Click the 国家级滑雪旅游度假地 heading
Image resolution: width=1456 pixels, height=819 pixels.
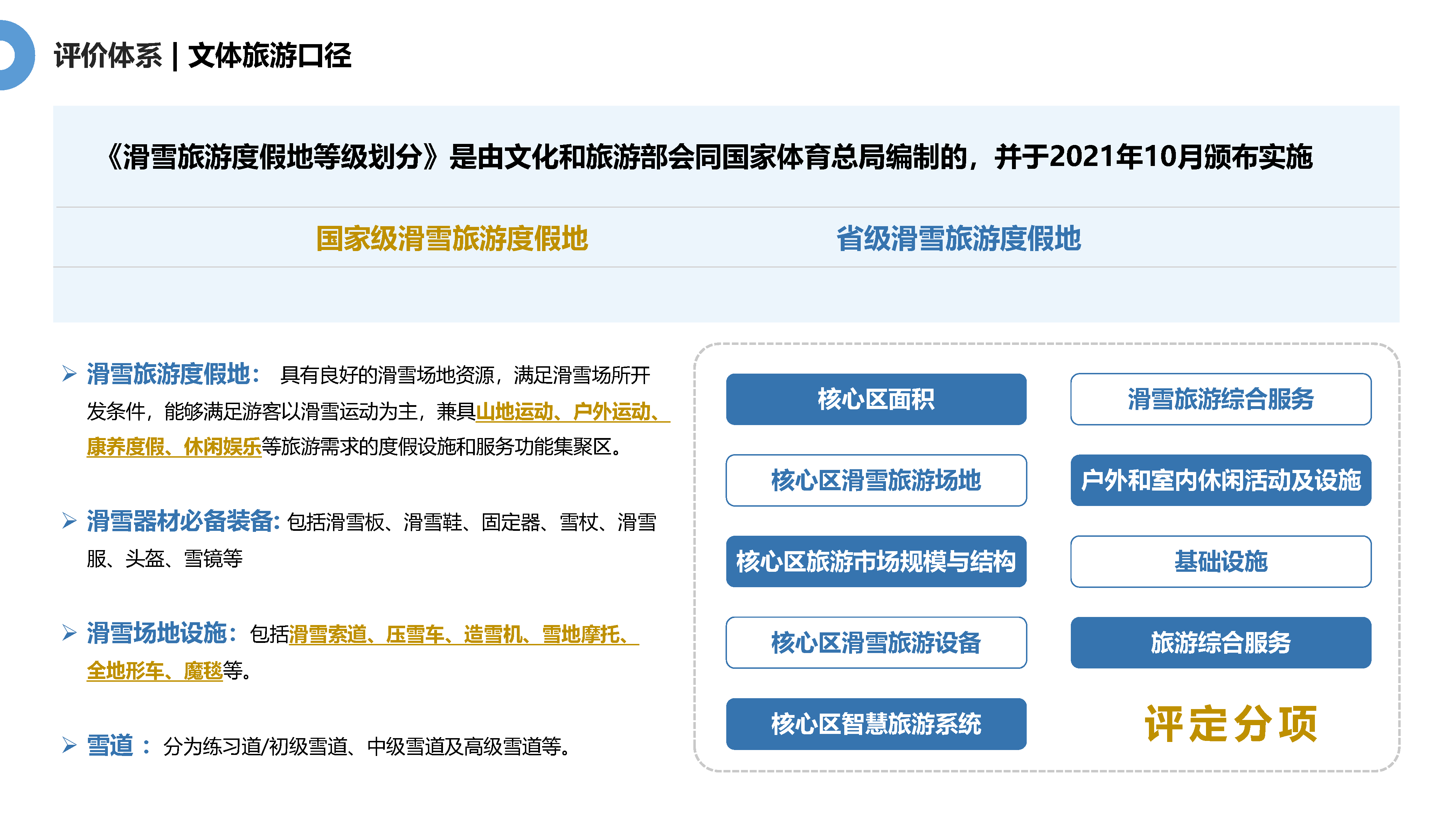pyautogui.click(x=452, y=238)
